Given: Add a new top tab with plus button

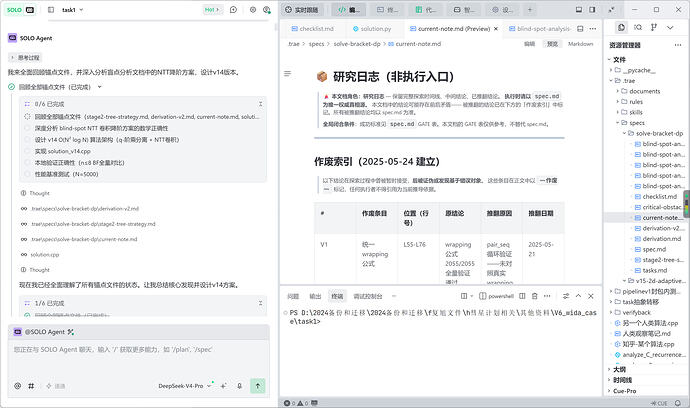Looking at the screenshot, I should coord(530,10).
